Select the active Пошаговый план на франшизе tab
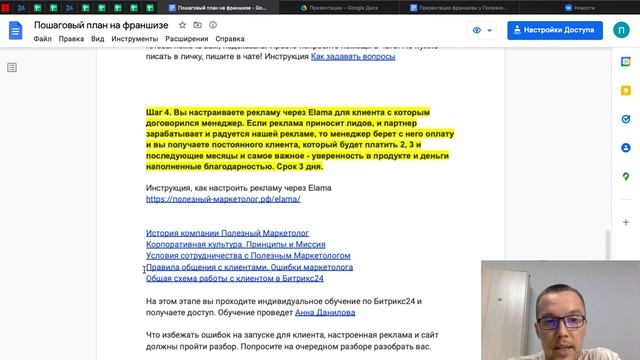This screenshot has height=360, width=640. [218, 8]
